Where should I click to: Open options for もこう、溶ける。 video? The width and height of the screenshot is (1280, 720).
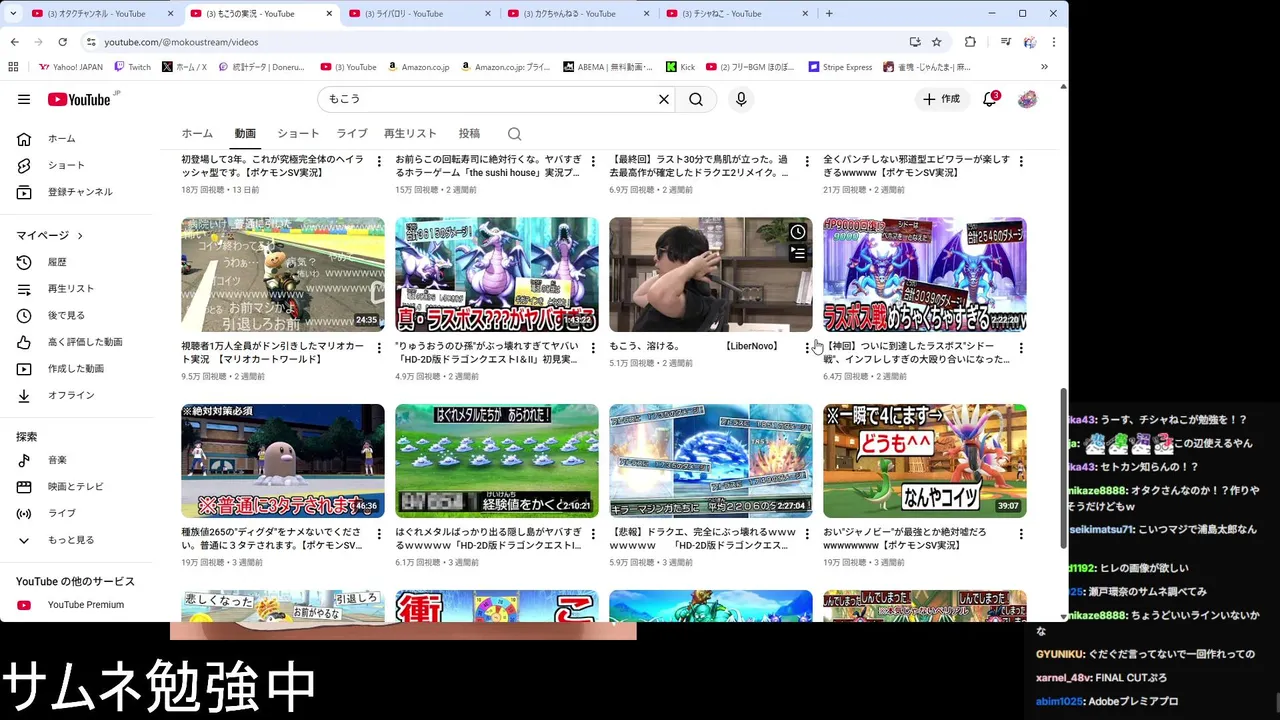[807, 348]
